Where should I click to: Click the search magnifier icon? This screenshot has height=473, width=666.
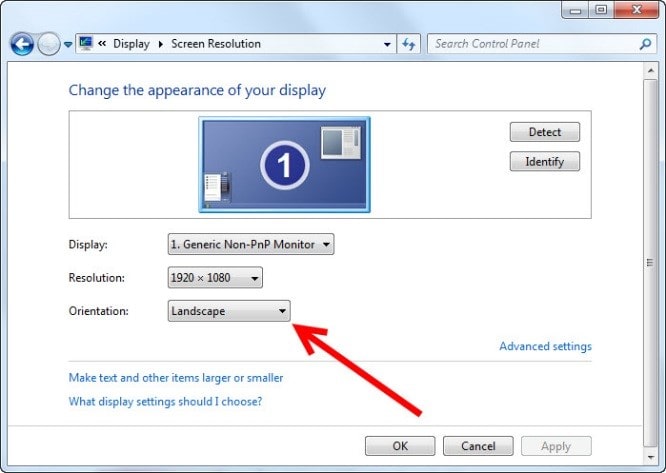coord(645,44)
